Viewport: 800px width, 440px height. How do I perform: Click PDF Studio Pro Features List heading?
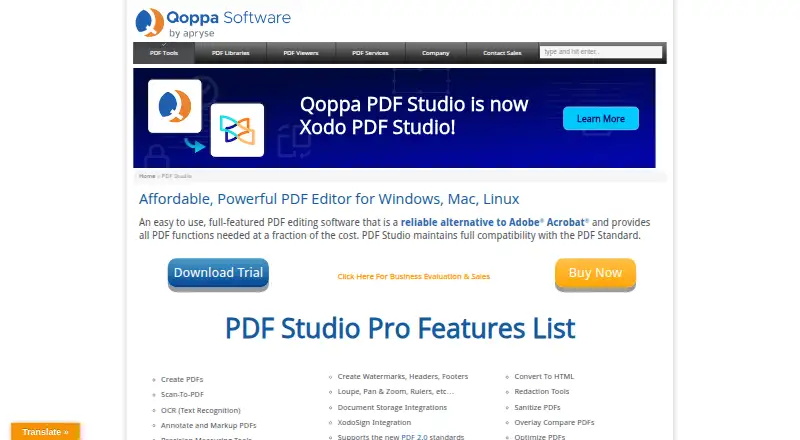pyautogui.click(x=400, y=328)
